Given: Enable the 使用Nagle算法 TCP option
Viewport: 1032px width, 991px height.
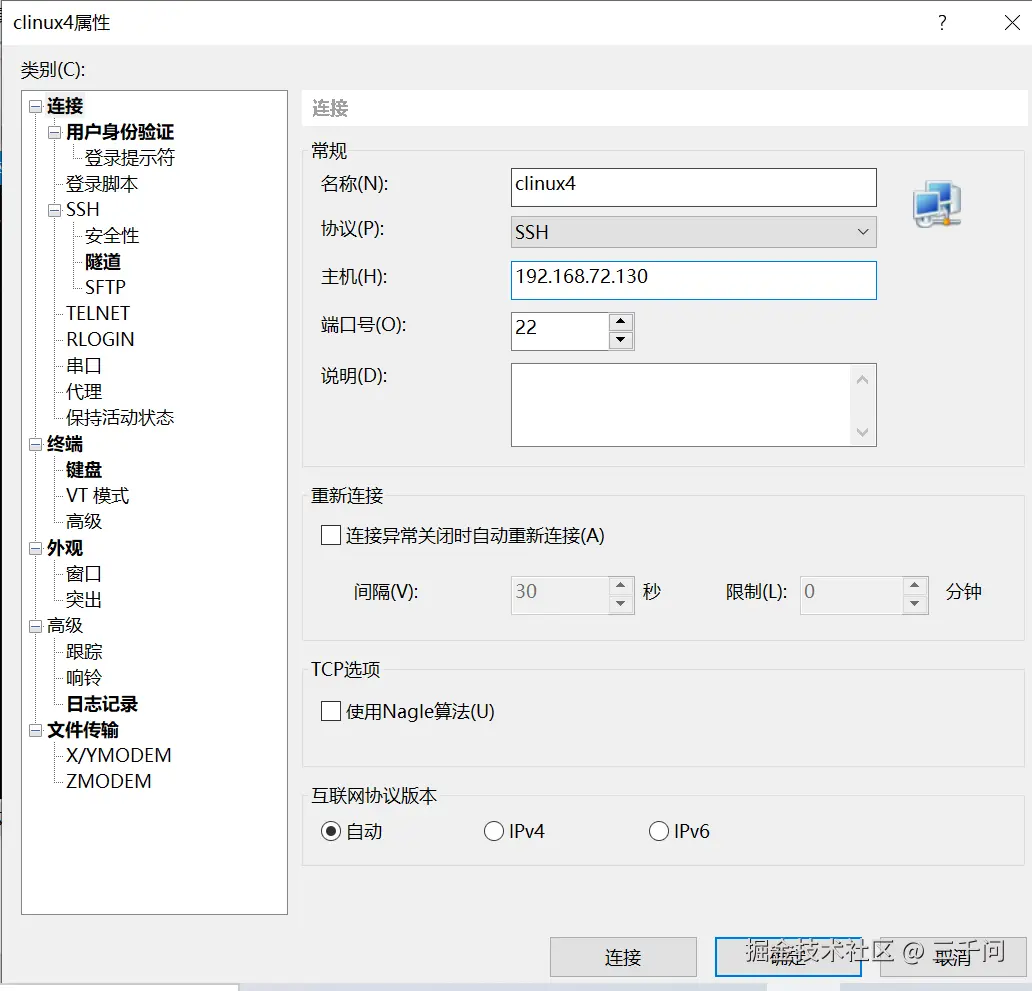Looking at the screenshot, I should [x=330, y=712].
